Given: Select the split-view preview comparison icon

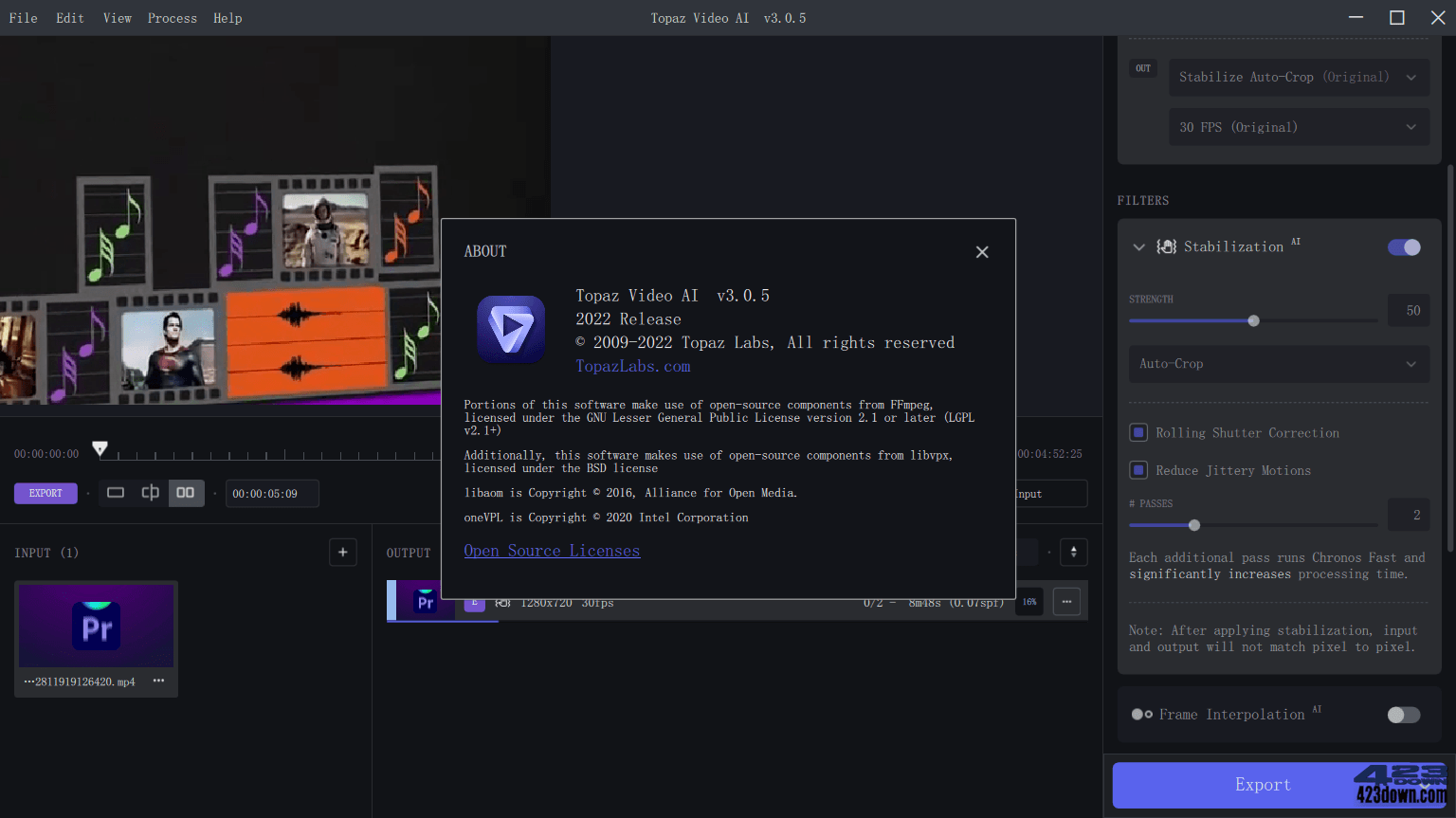Looking at the screenshot, I should pyautogui.click(x=150, y=493).
